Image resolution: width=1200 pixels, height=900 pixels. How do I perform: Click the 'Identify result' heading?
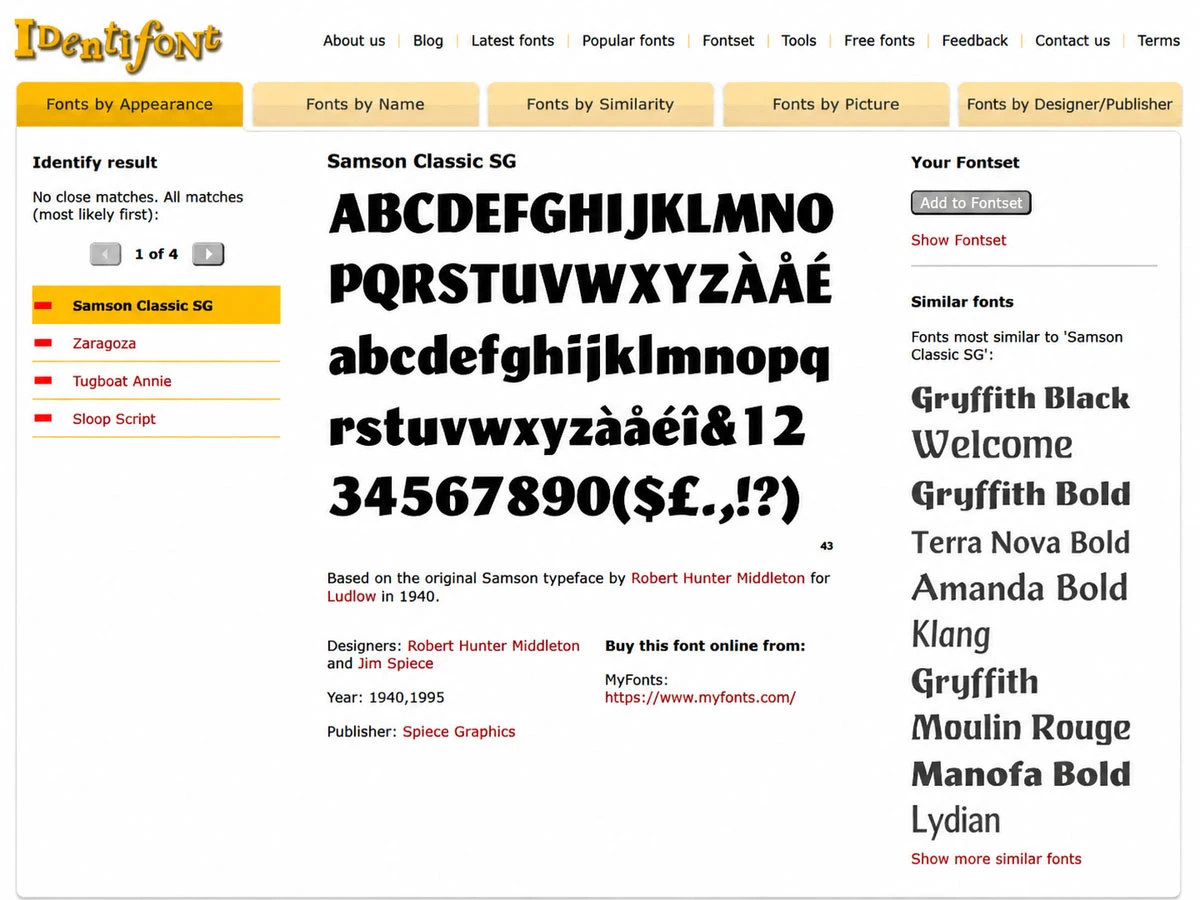[95, 162]
